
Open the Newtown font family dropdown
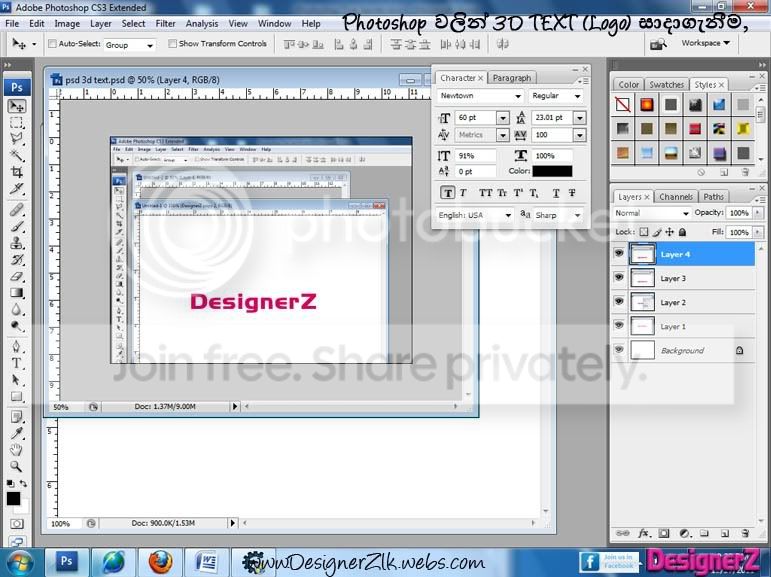pos(480,96)
